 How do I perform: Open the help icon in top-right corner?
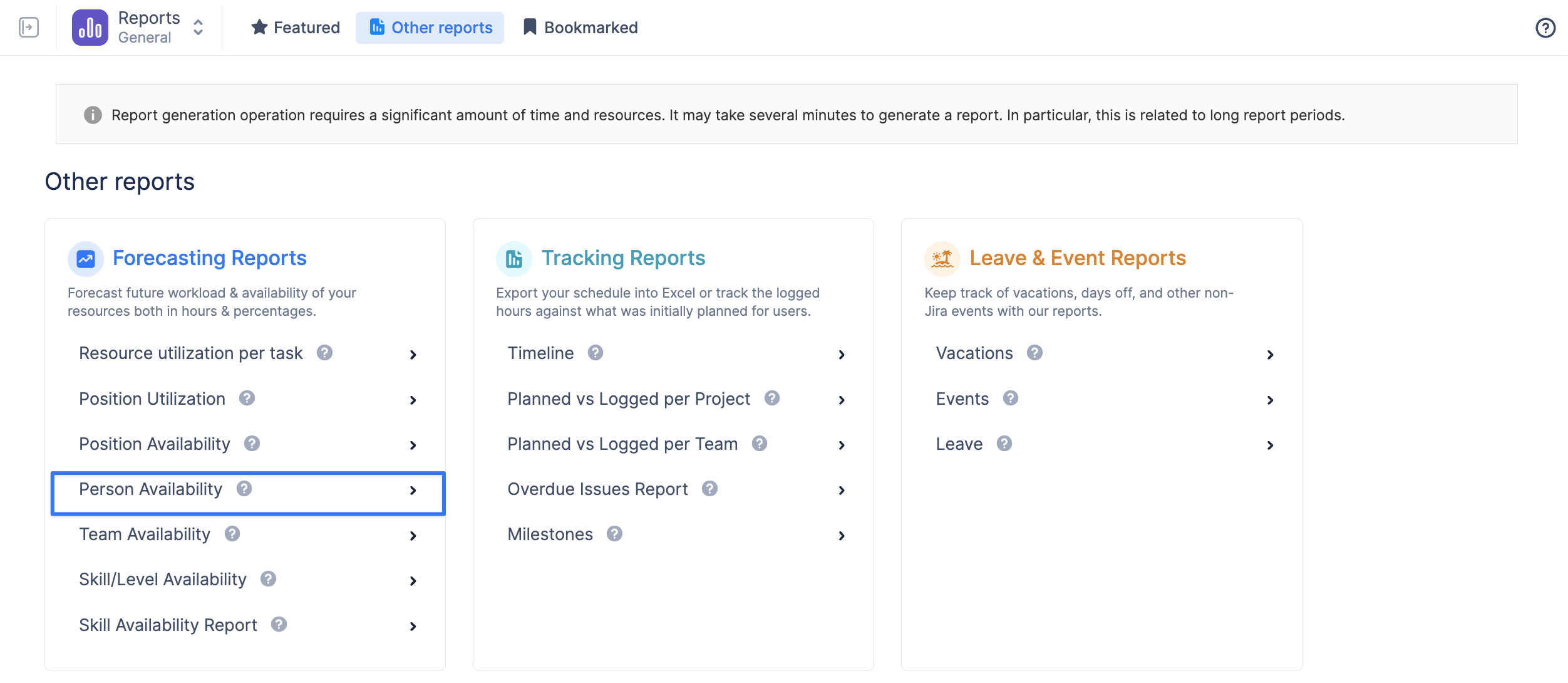(1545, 28)
